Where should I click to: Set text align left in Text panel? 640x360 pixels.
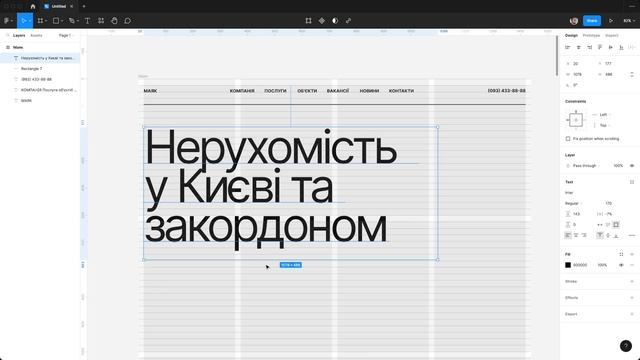pos(568,235)
